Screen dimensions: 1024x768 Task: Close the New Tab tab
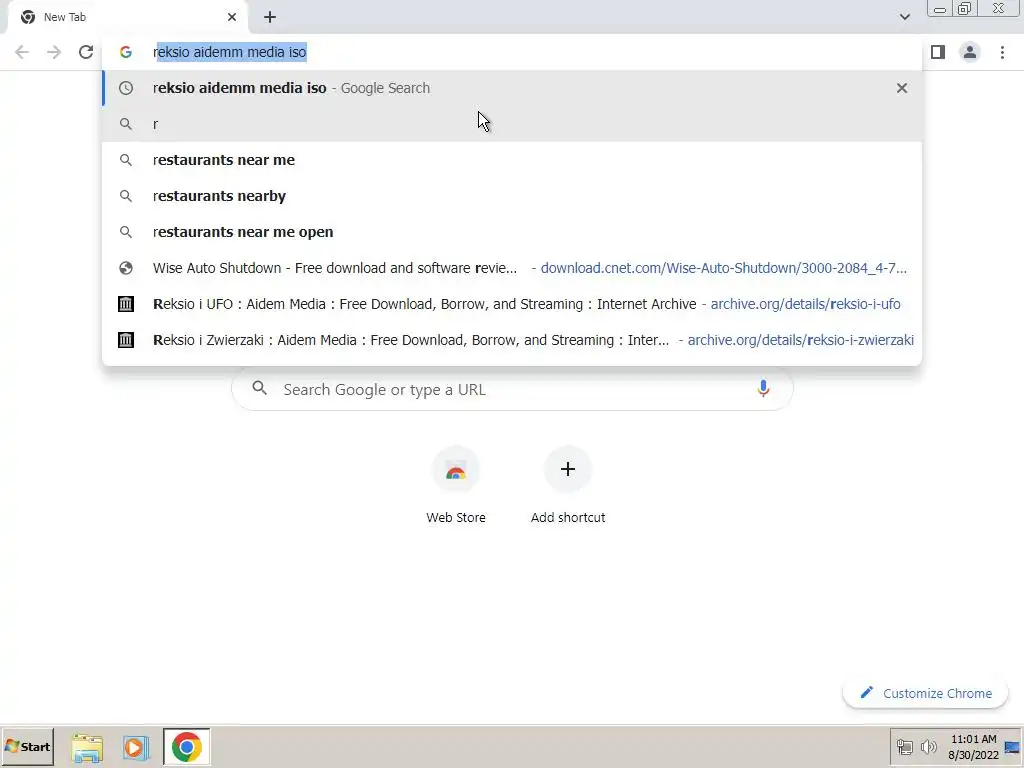point(232,17)
